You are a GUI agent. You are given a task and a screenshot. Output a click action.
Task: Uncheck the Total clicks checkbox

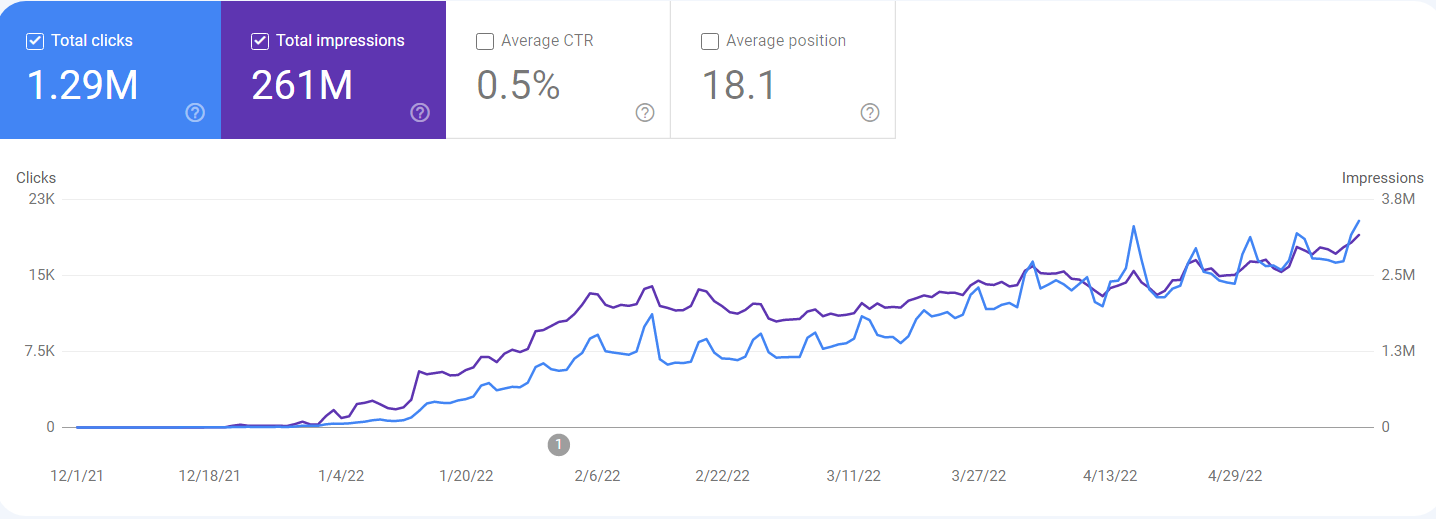point(35,41)
